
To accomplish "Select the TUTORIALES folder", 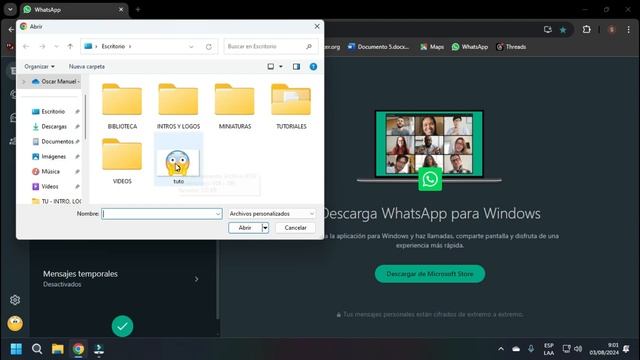I will pyautogui.click(x=291, y=105).
